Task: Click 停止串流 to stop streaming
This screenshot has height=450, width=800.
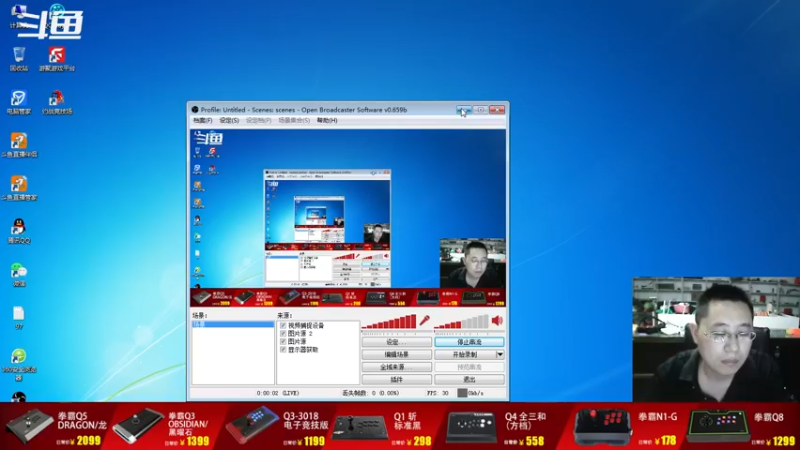Action: 469,342
